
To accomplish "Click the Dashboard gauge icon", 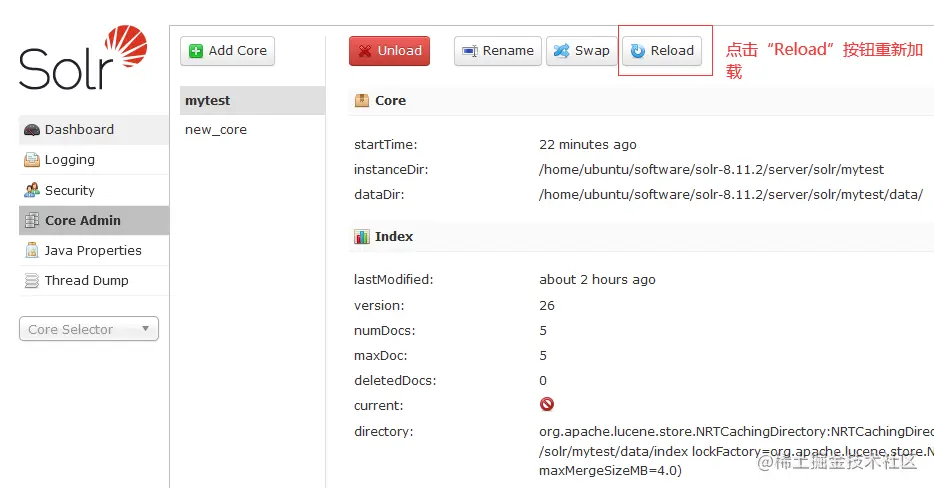I will 32,130.
